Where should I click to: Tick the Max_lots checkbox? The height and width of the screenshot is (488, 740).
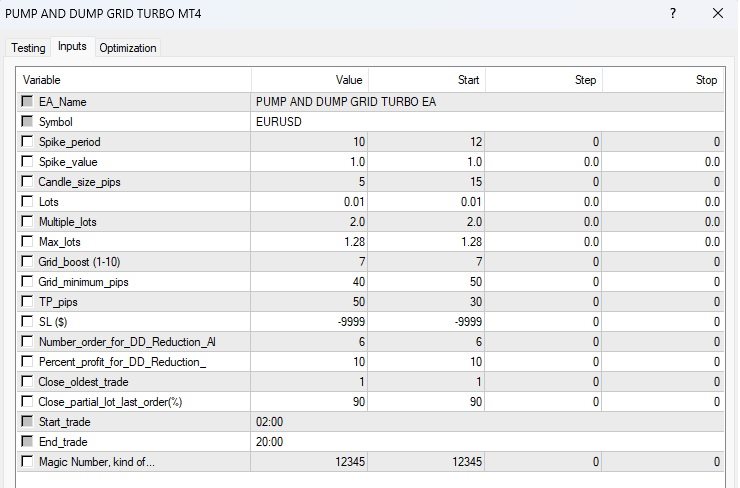[x=27, y=241]
